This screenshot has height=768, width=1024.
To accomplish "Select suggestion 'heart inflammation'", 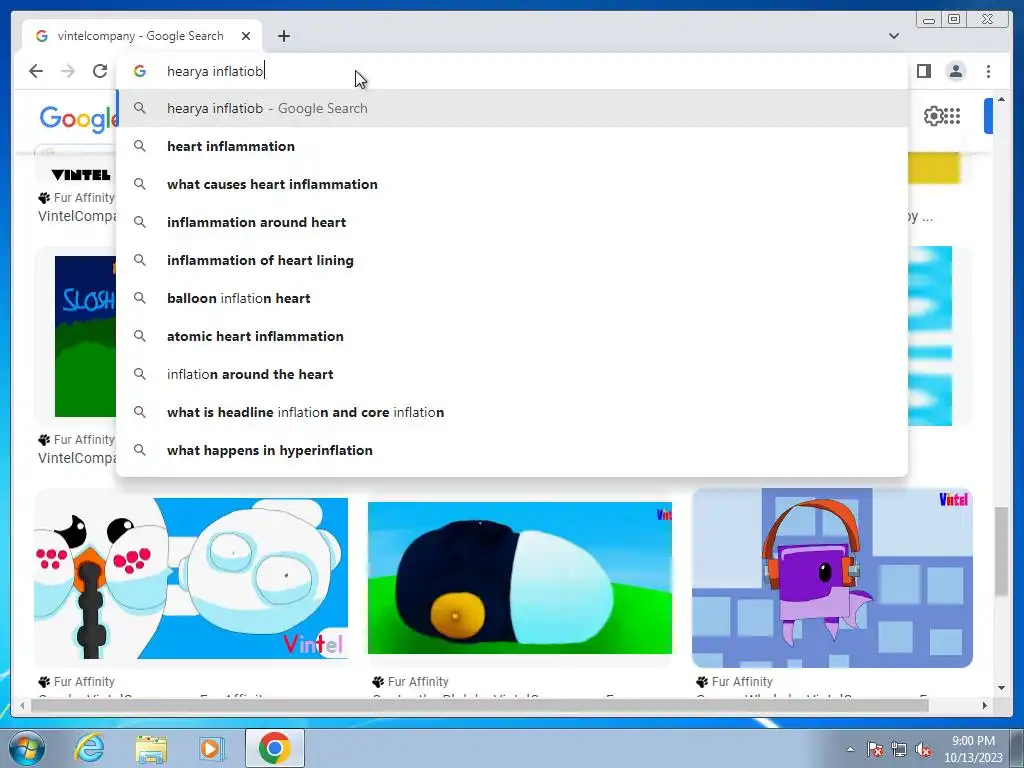I will pos(512,146).
